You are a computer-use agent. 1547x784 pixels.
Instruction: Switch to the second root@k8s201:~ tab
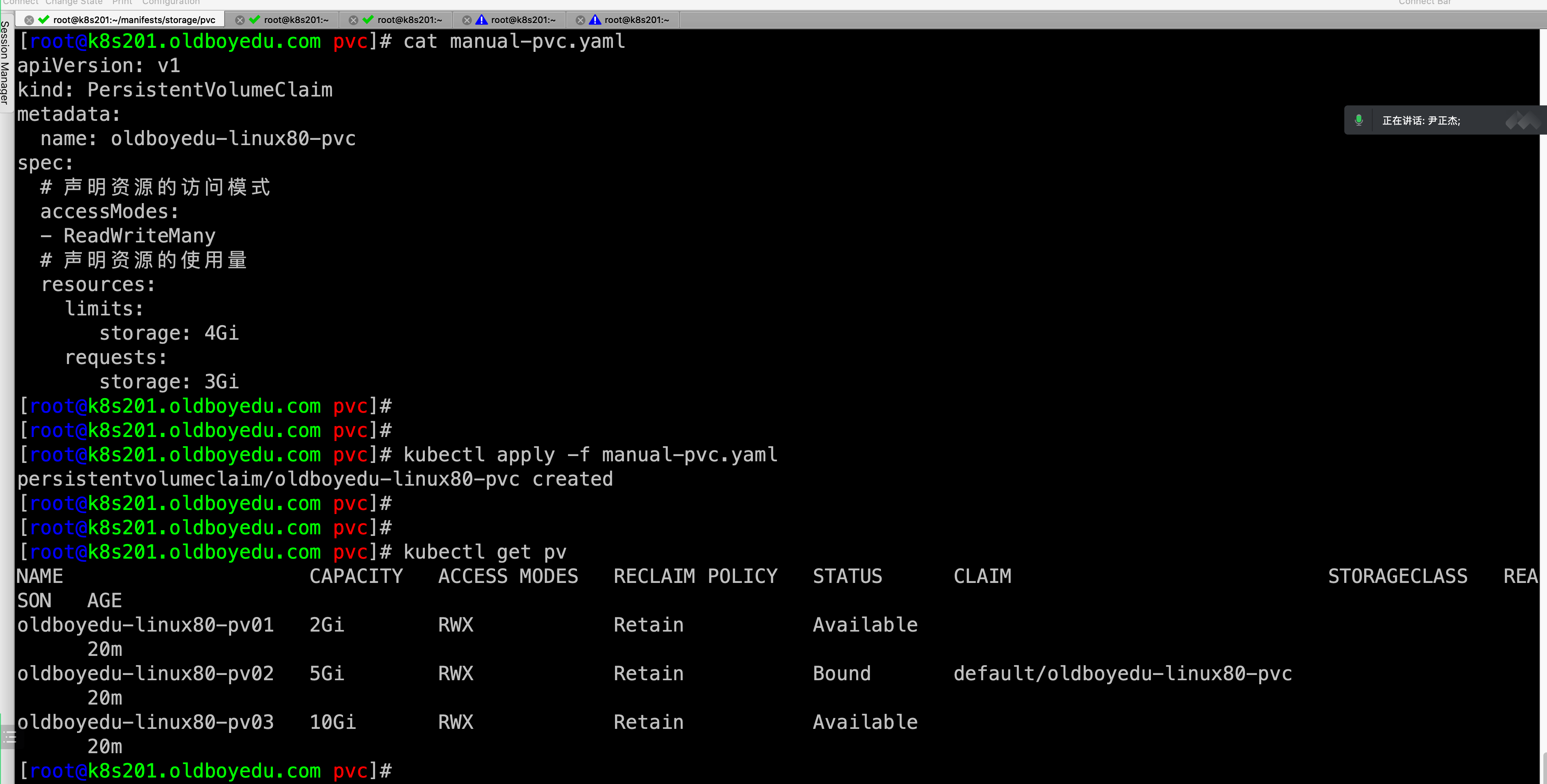click(x=296, y=20)
